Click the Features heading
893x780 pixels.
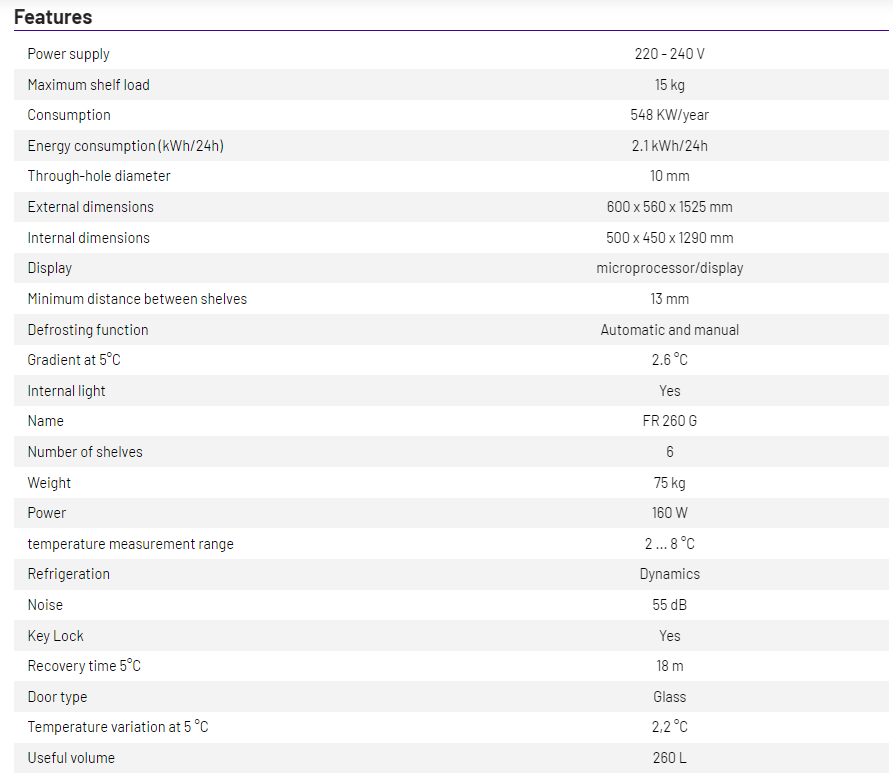pyautogui.click(x=53, y=17)
